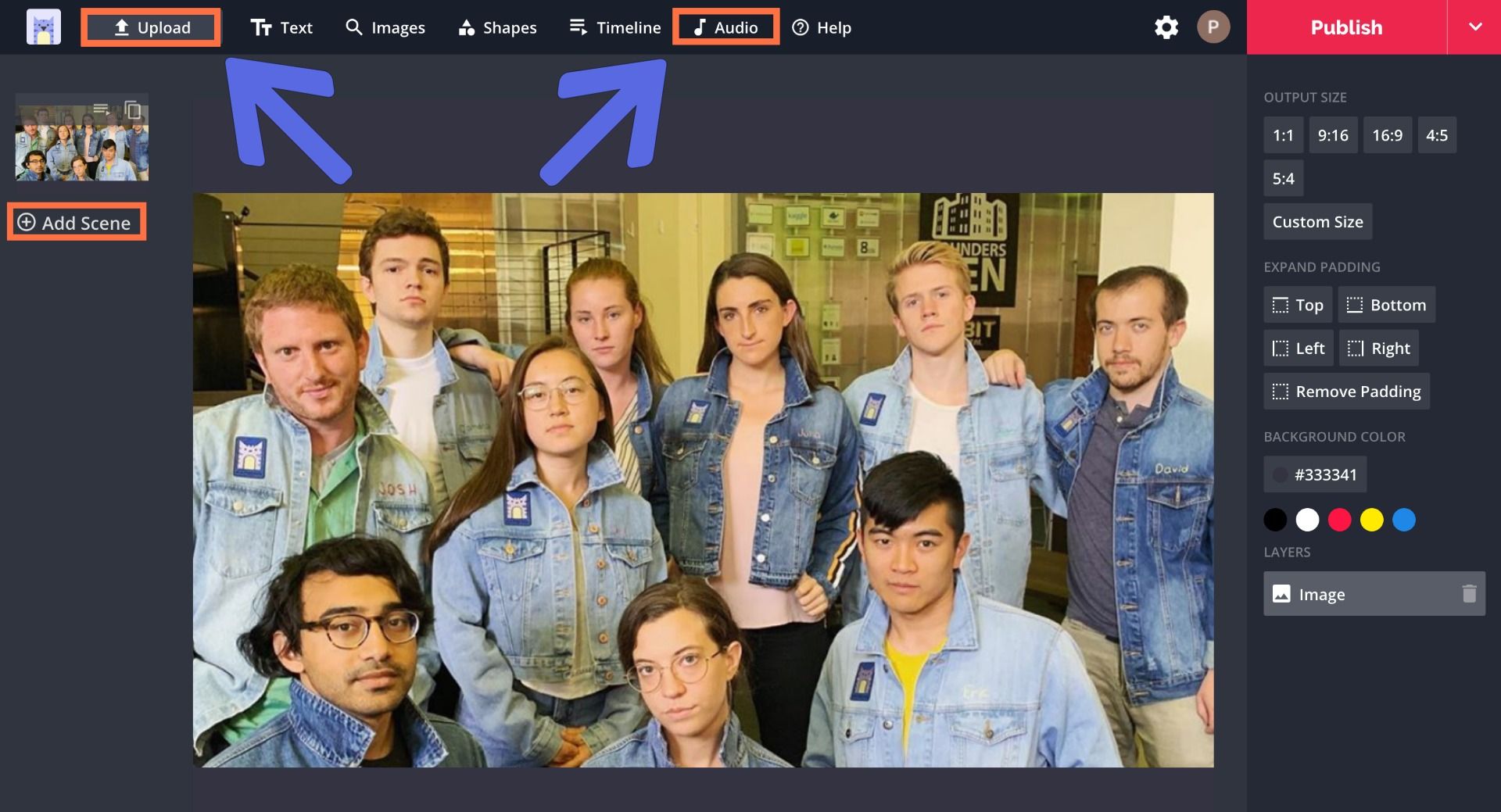Pick the red background color swatch
This screenshot has width=1501, height=812.
click(x=1339, y=520)
